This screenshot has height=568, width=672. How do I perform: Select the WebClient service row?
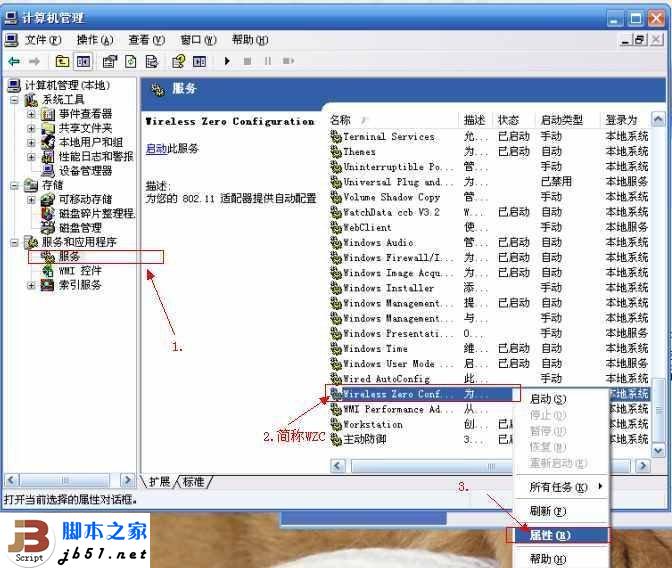489,228
